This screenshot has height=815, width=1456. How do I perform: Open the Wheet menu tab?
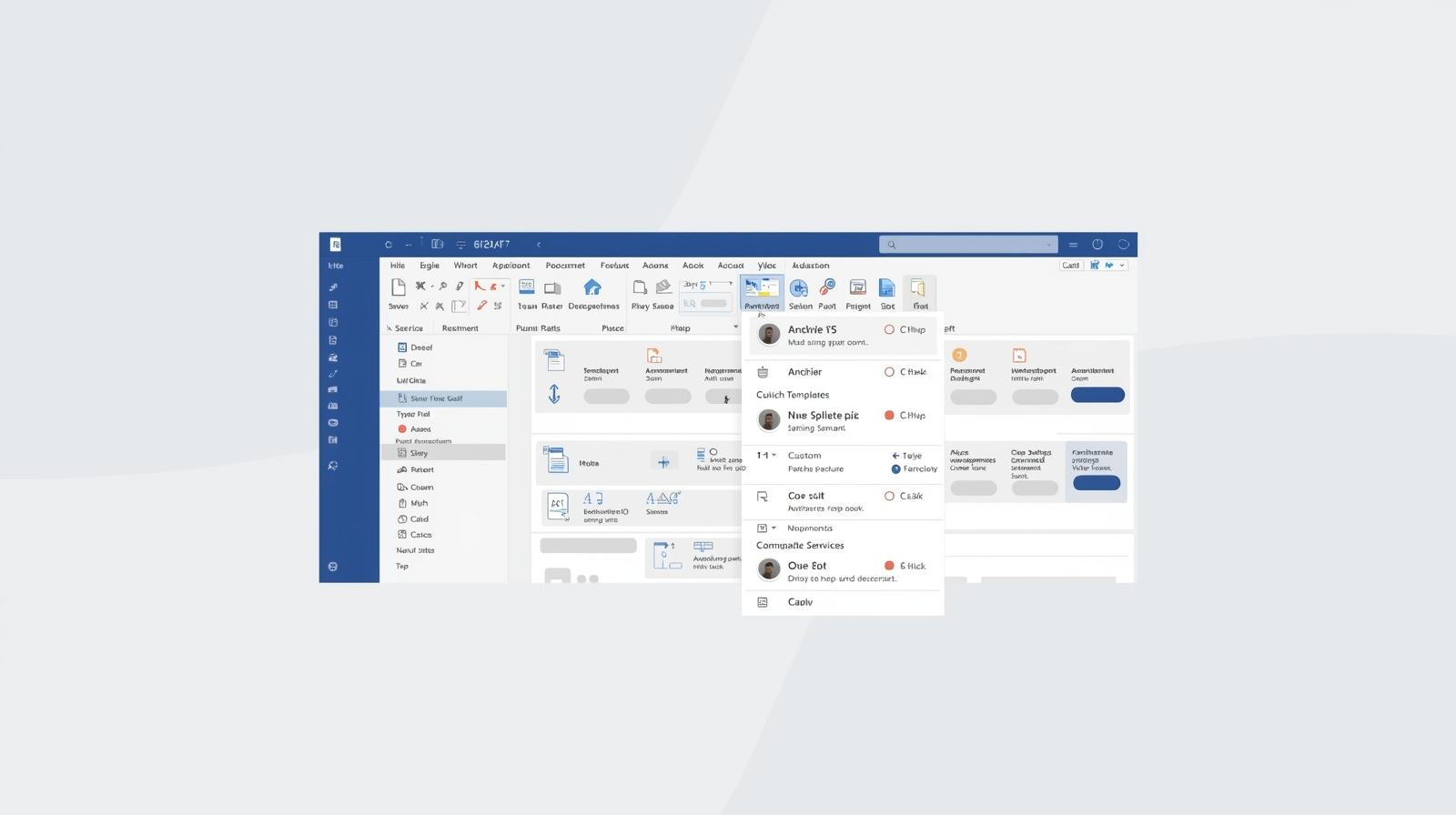tap(465, 266)
